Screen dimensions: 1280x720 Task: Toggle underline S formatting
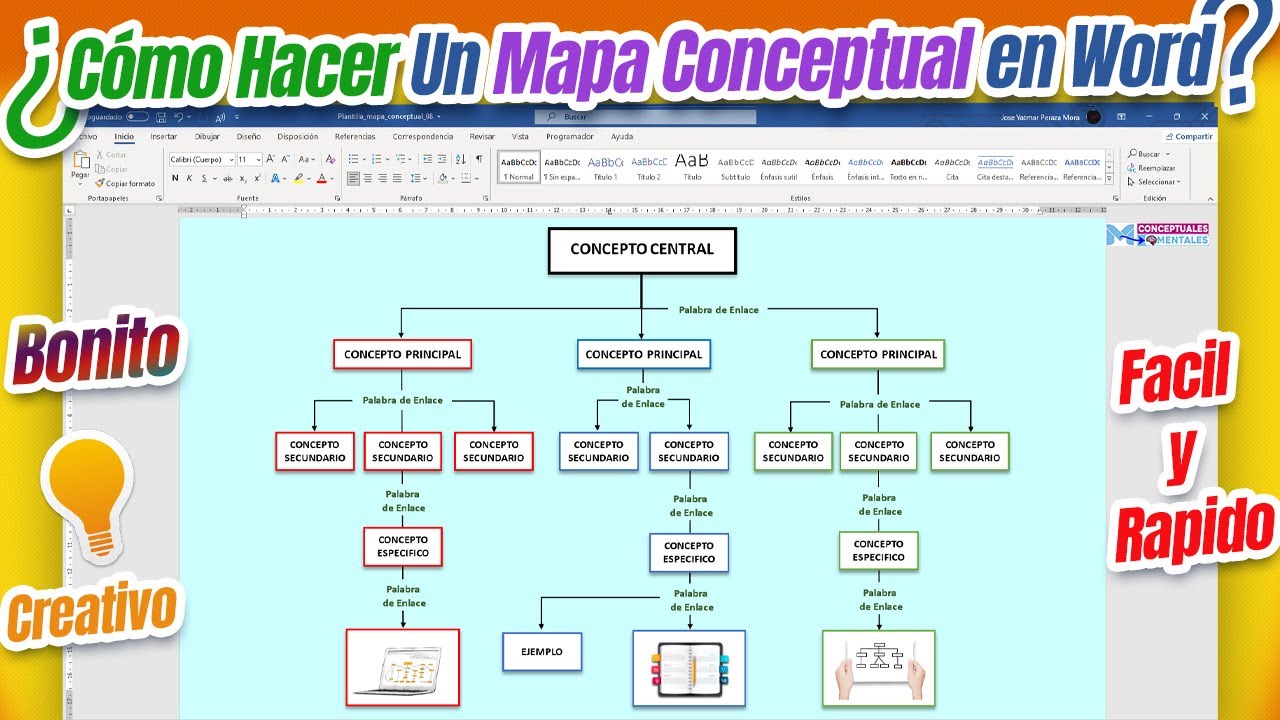pos(204,178)
